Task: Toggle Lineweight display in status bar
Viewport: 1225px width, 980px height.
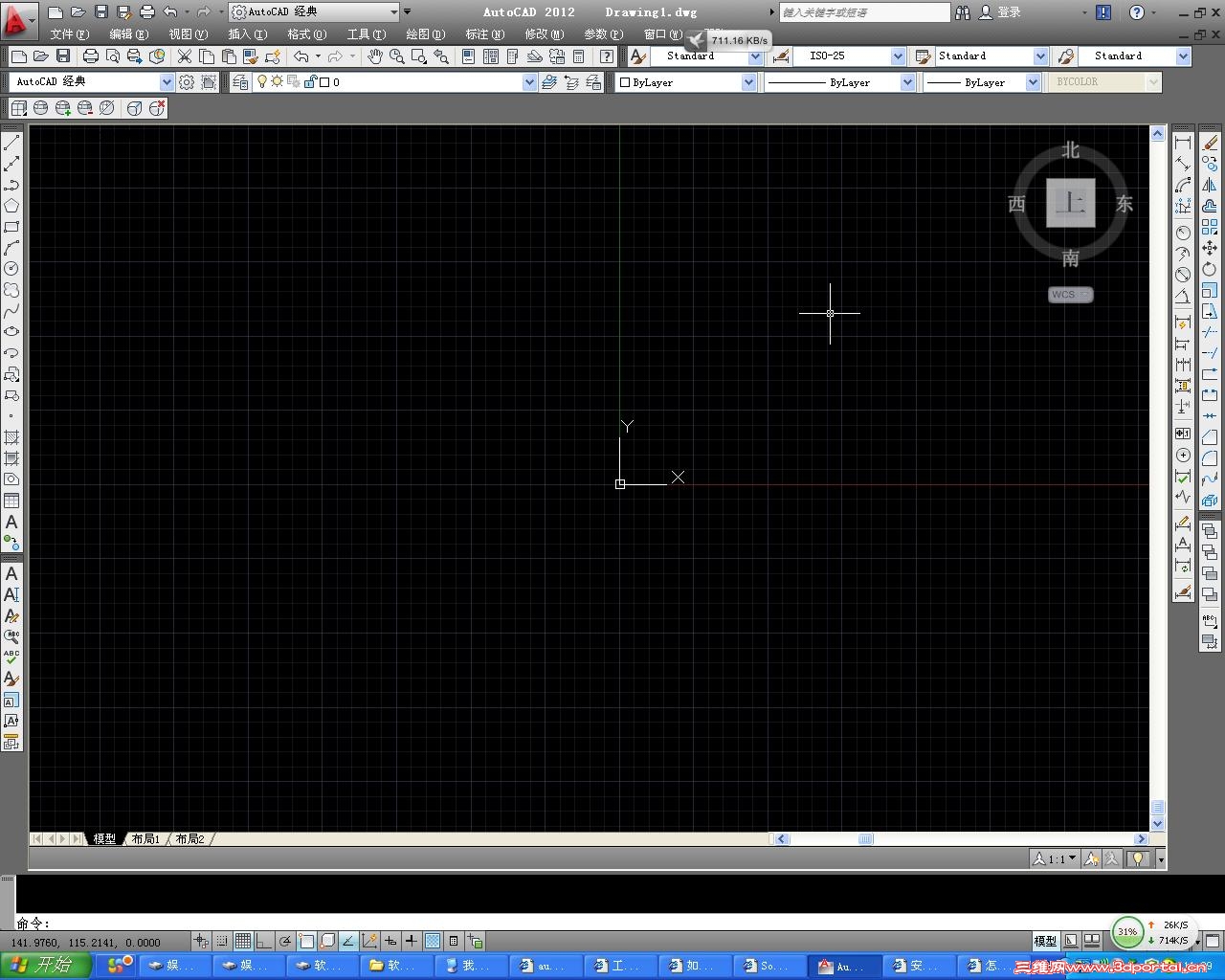Action: tap(412, 942)
